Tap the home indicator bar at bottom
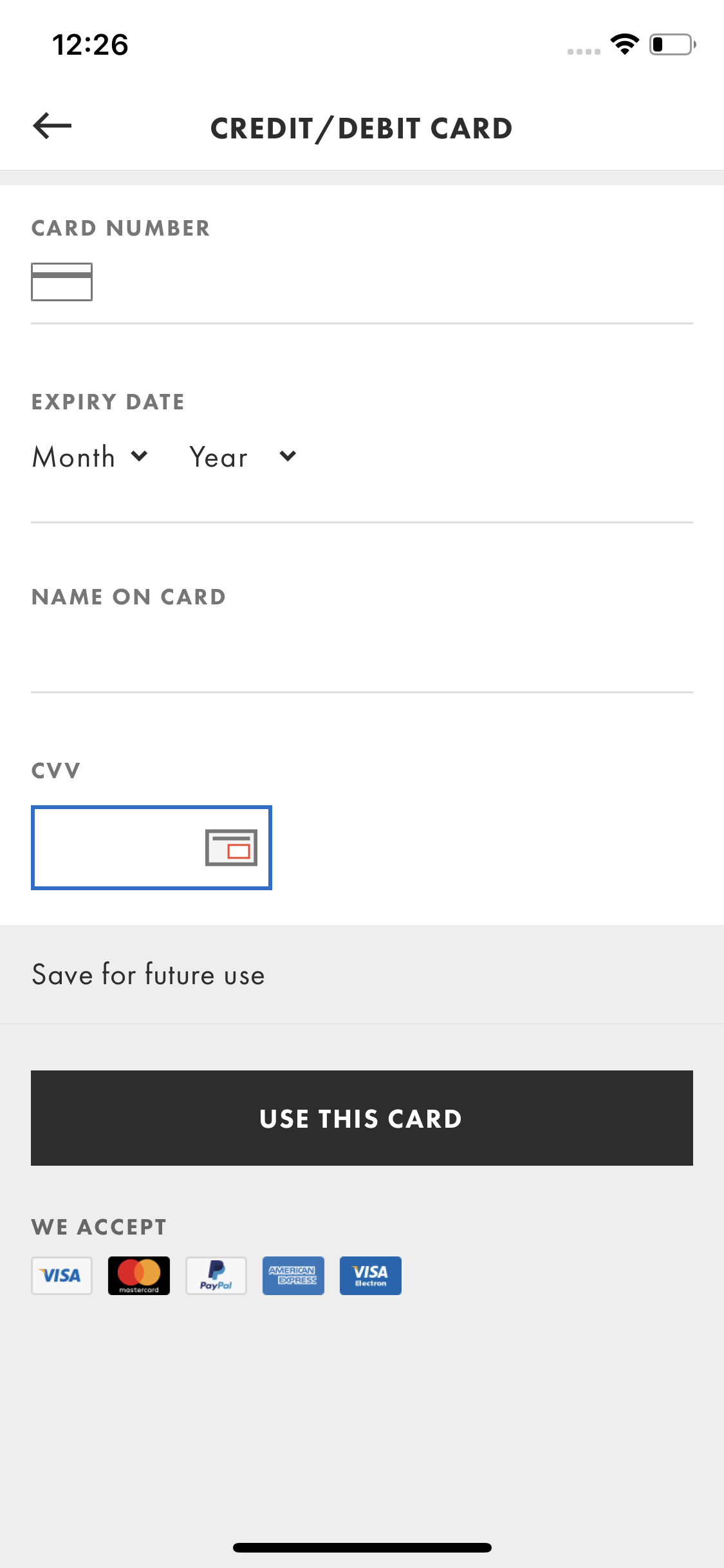 [x=362, y=1546]
